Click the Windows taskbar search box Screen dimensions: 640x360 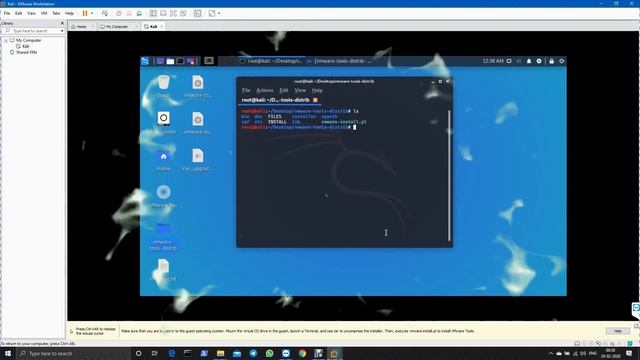click(73, 353)
